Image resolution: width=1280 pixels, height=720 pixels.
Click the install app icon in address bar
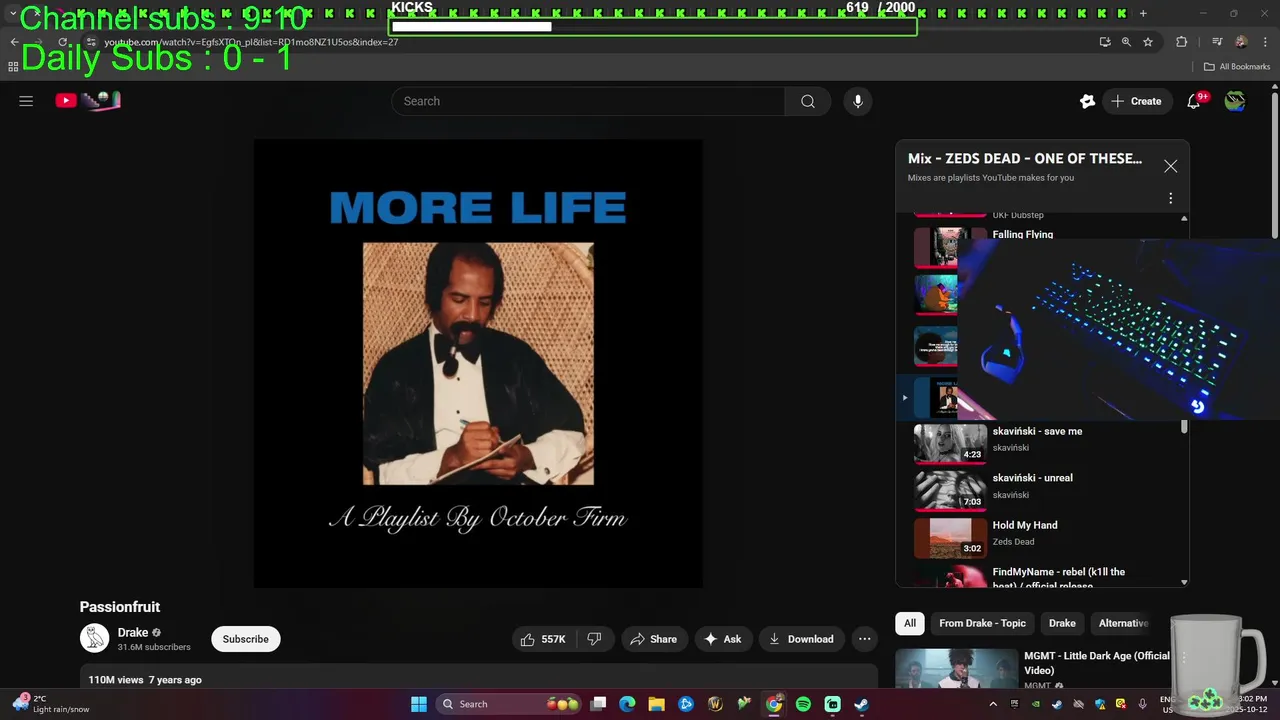click(x=1104, y=42)
